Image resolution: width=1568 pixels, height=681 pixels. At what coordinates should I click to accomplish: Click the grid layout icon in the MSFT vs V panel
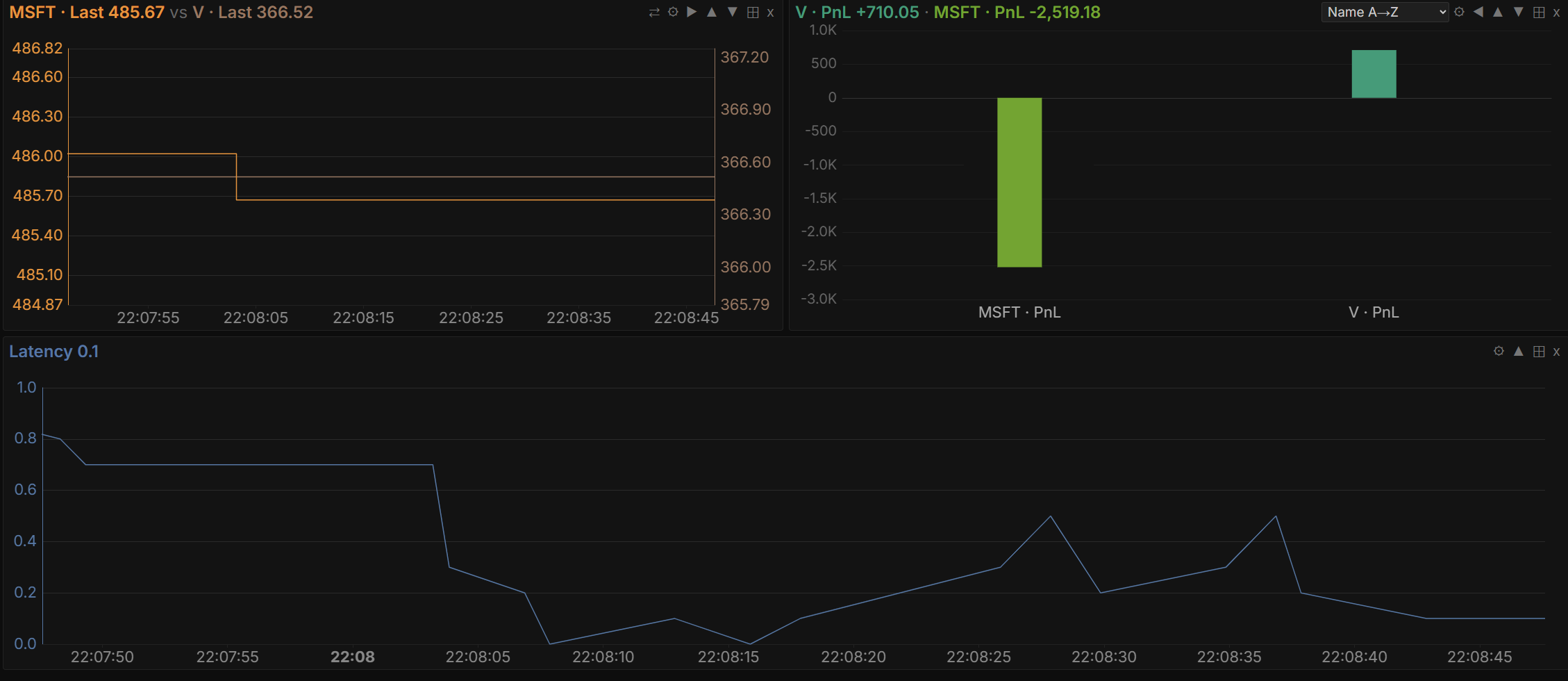tap(753, 13)
